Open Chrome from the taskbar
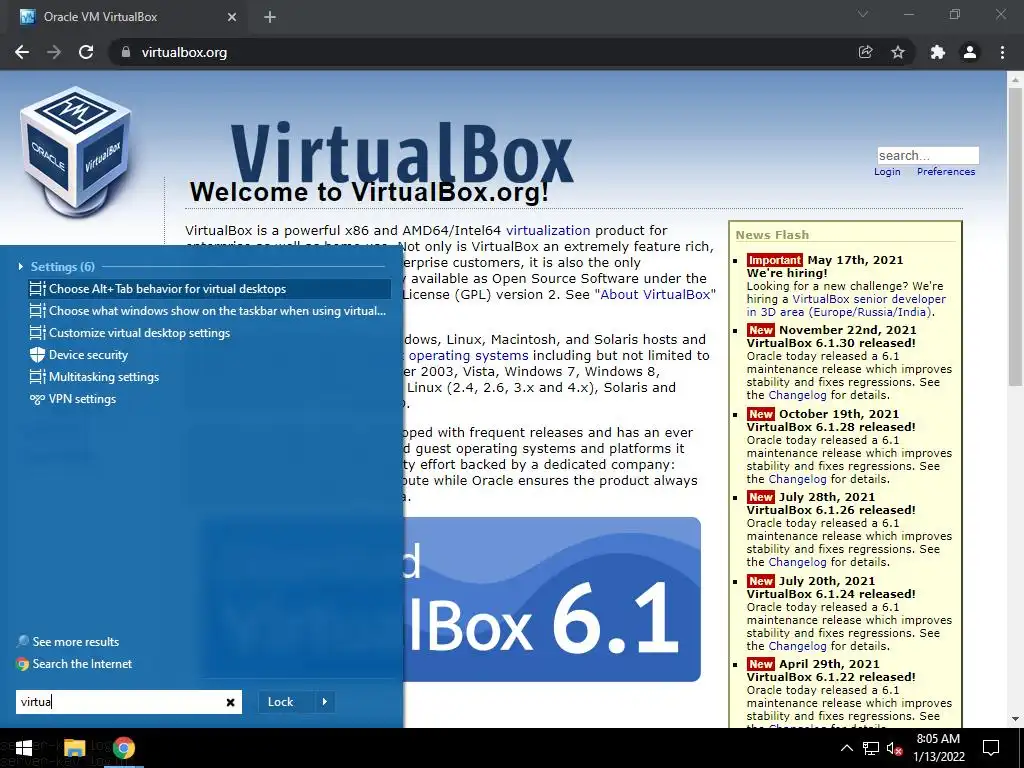The image size is (1024, 768). tap(123, 748)
